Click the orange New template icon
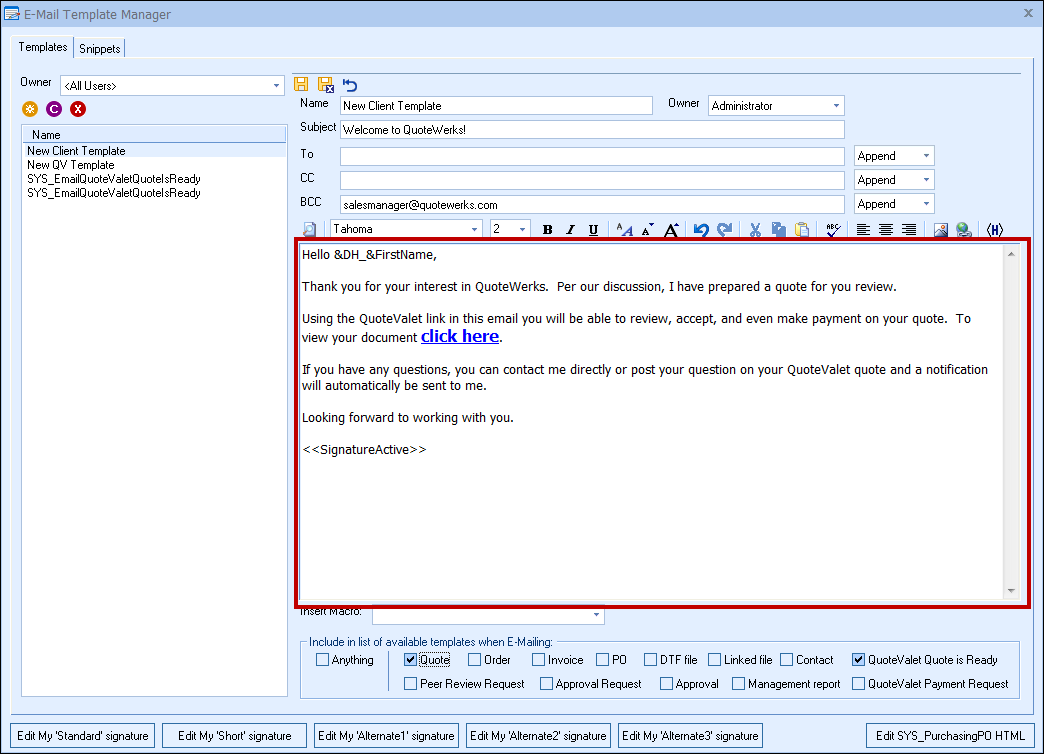This screenshot has height=754, width=1044. click(30, 109)
